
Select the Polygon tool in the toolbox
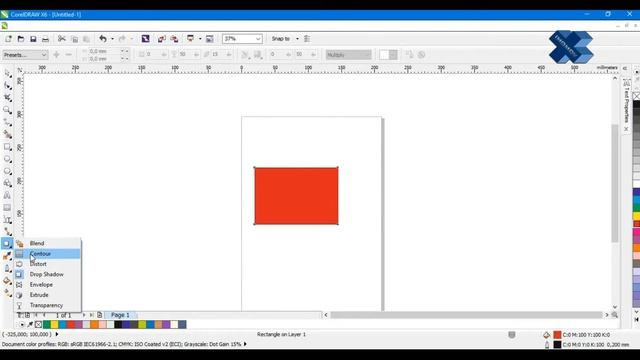[x=7, y=171]
